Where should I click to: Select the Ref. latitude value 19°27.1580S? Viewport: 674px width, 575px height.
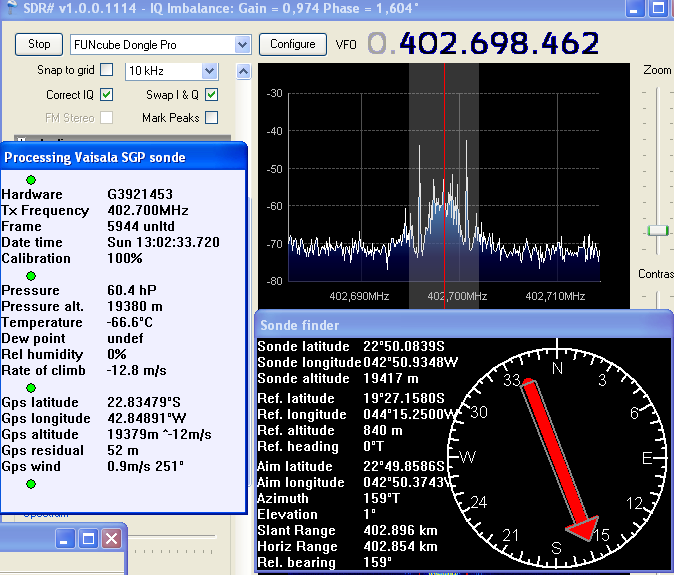point(404,398)
